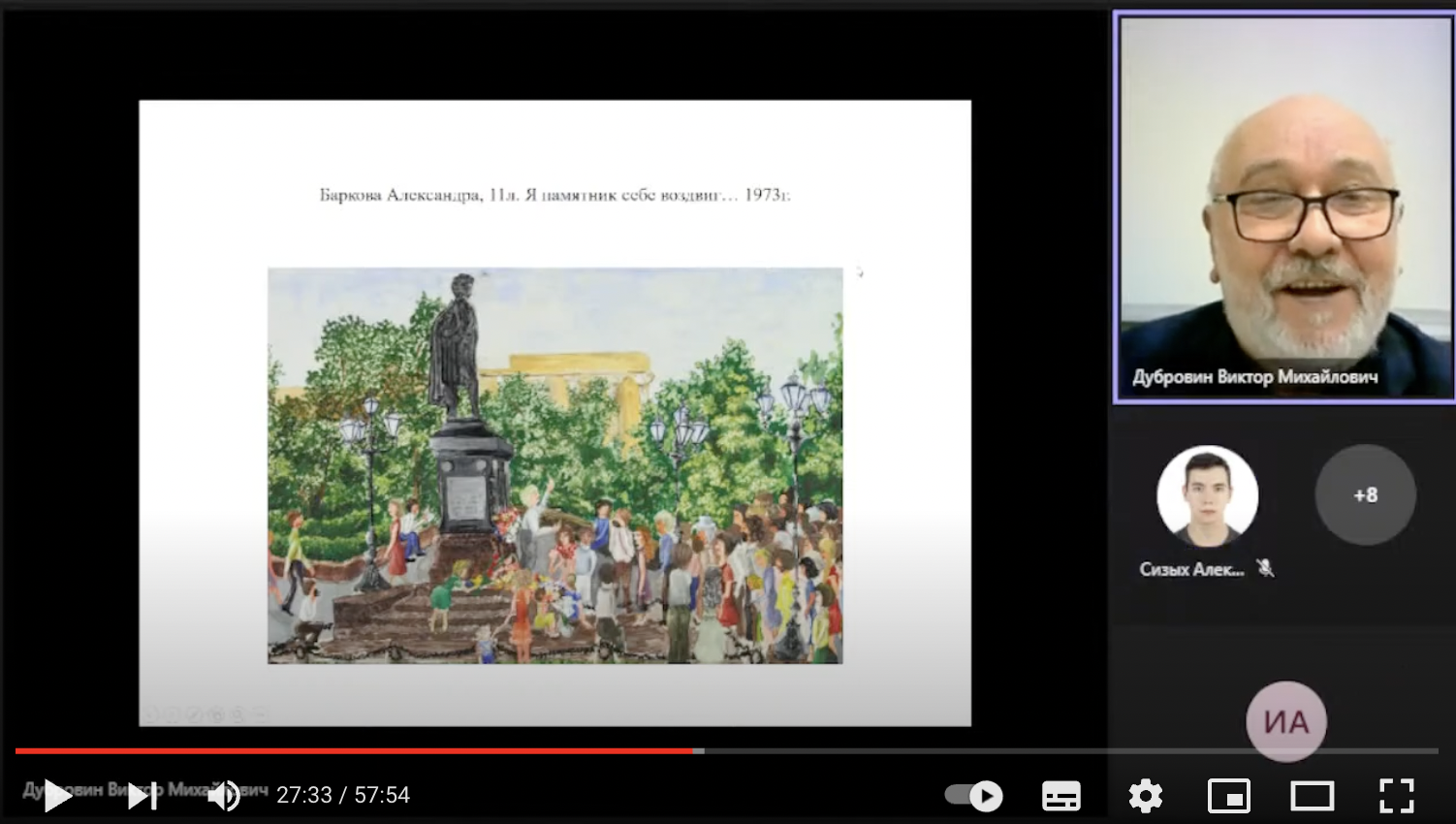Click the muted microphone icon beside Сизых
Viewport: 1456px width, 824px height.
[1265, 568]
